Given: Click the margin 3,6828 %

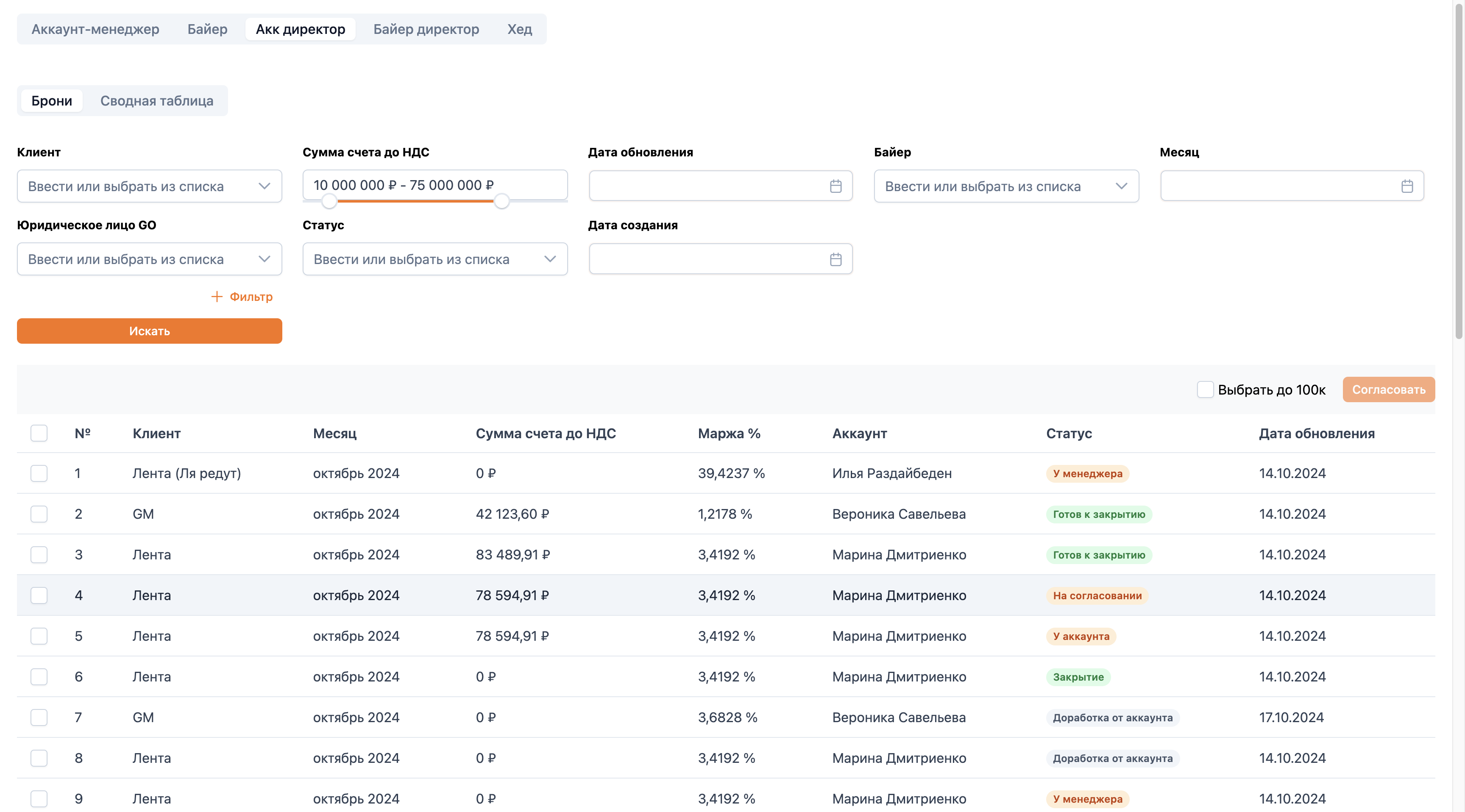Looking at the screenshot, I should coord(728,717).
